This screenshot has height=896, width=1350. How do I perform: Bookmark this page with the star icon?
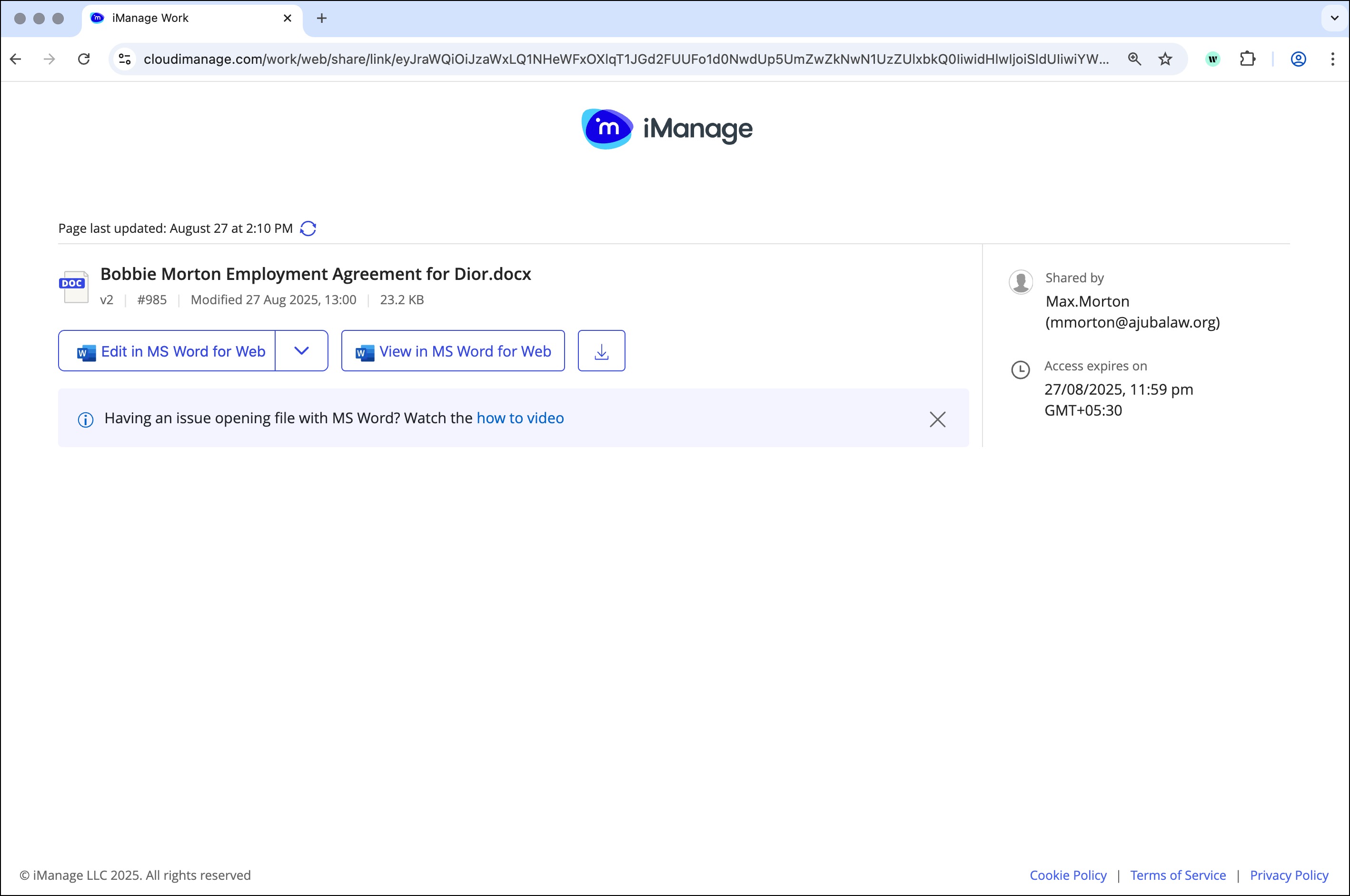[1165, 59]
